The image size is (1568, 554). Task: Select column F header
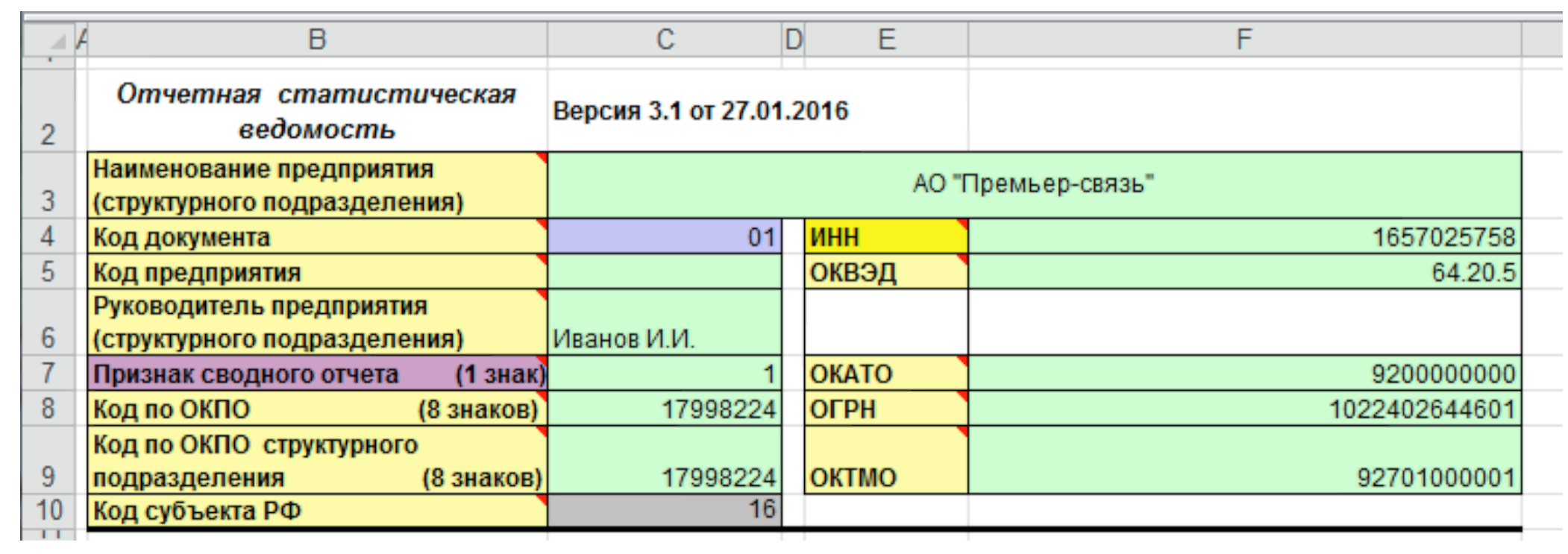(x=1244, y=39)
